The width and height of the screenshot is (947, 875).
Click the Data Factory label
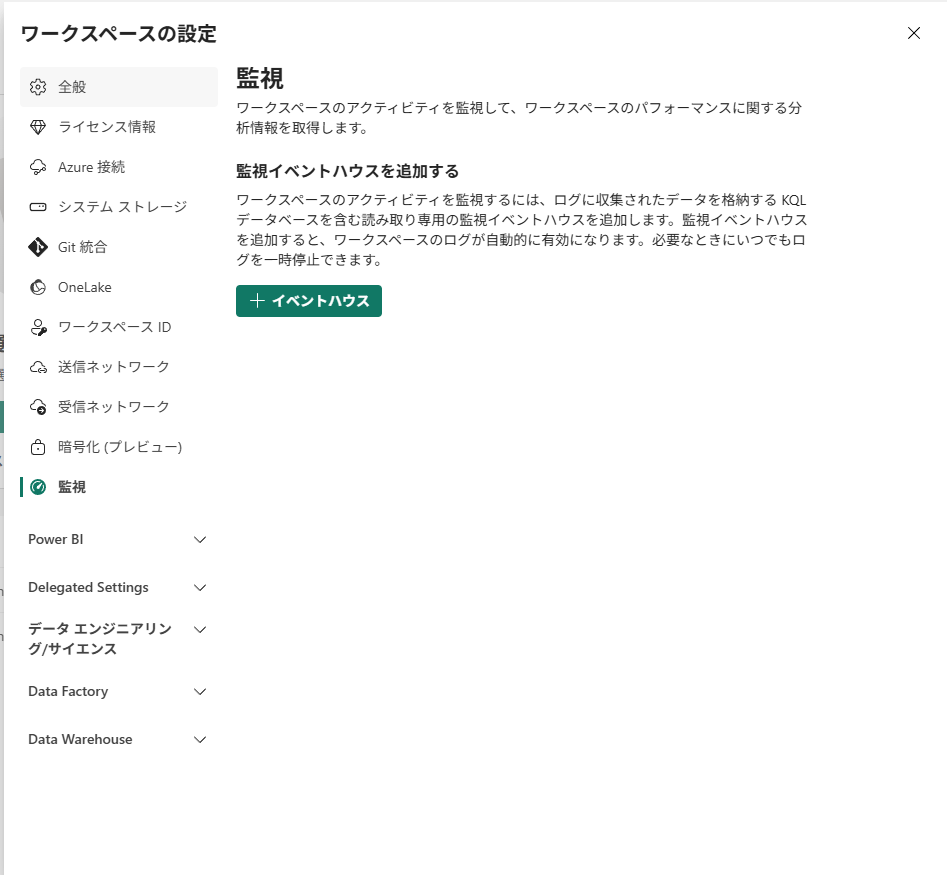68,691
